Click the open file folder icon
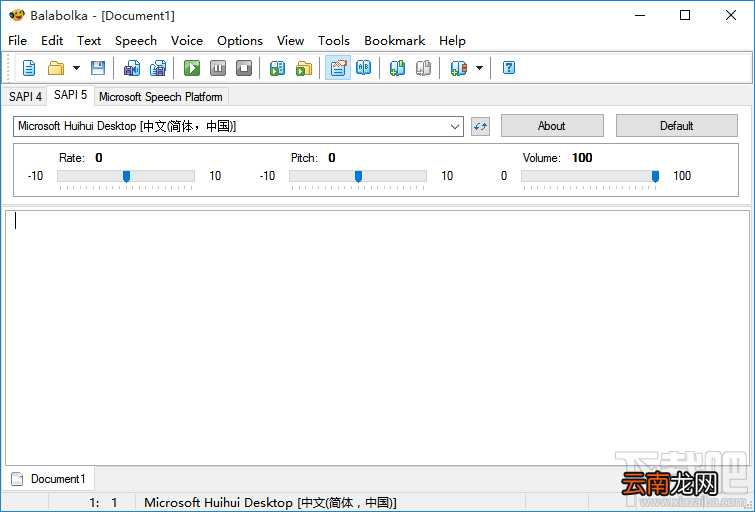Screen dimensions: 755x512 (x=56, y=68)
